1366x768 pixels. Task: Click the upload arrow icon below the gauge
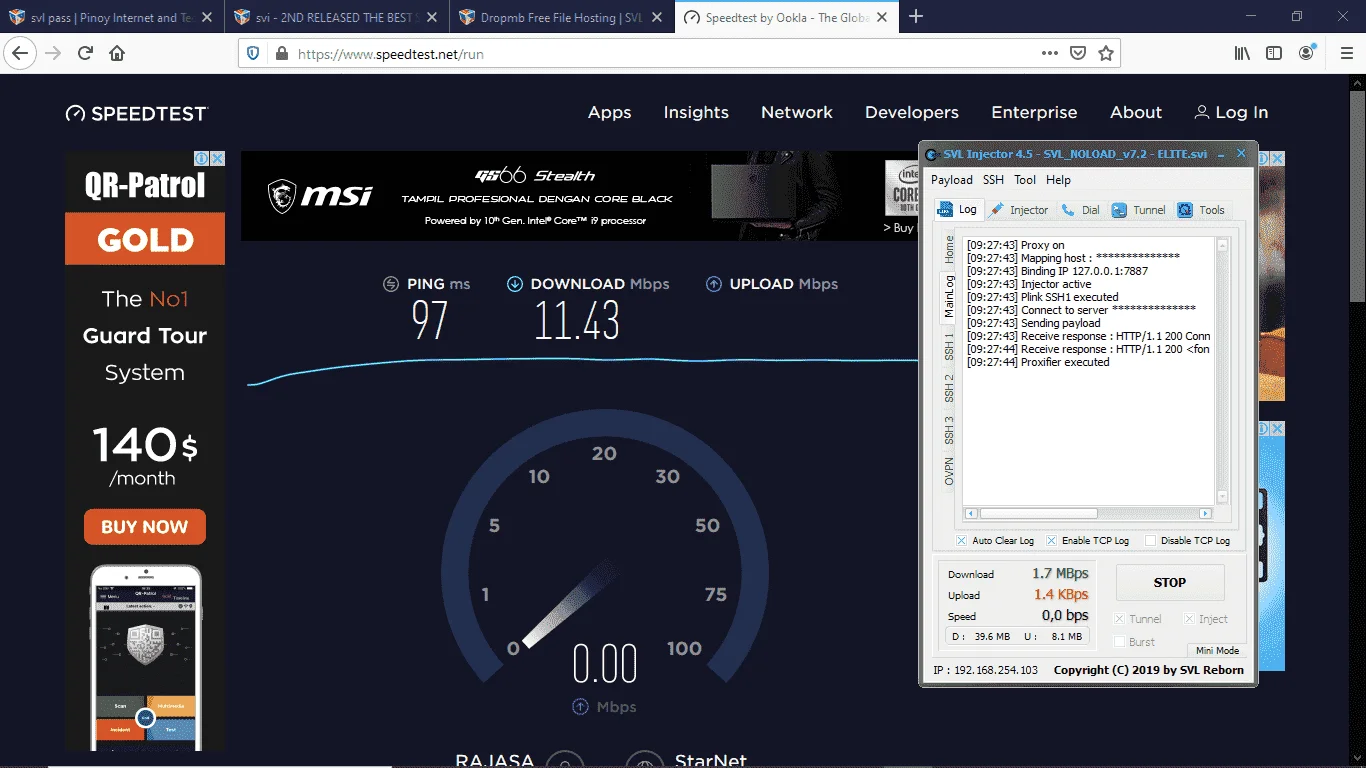pos(580,707)
